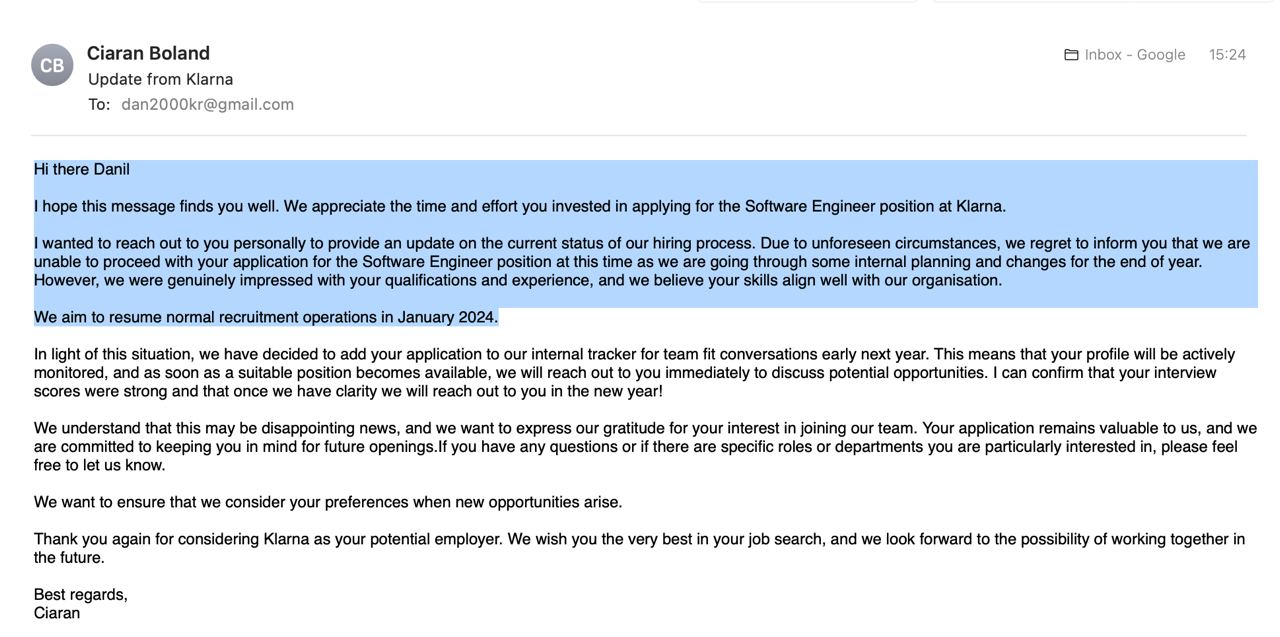Click the CB sender avatar
The height and width of the screenshot is (637, 1280).
tap(52, 65)
